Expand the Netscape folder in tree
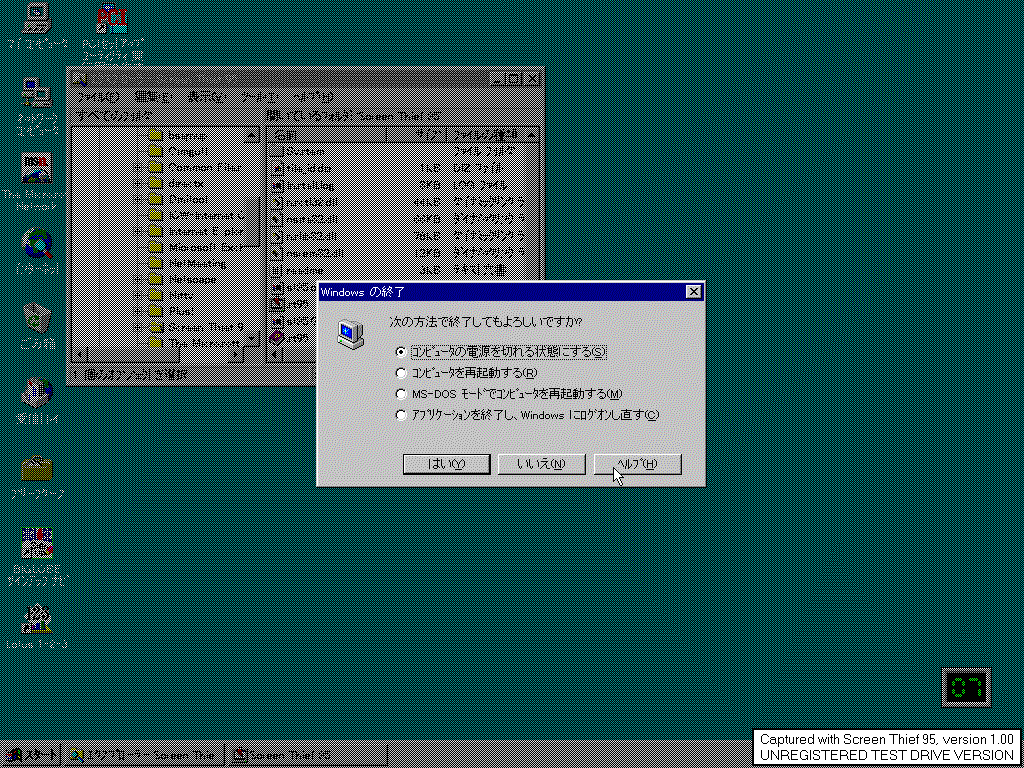This screenshot has height=768, width=1024. (138, 279)
